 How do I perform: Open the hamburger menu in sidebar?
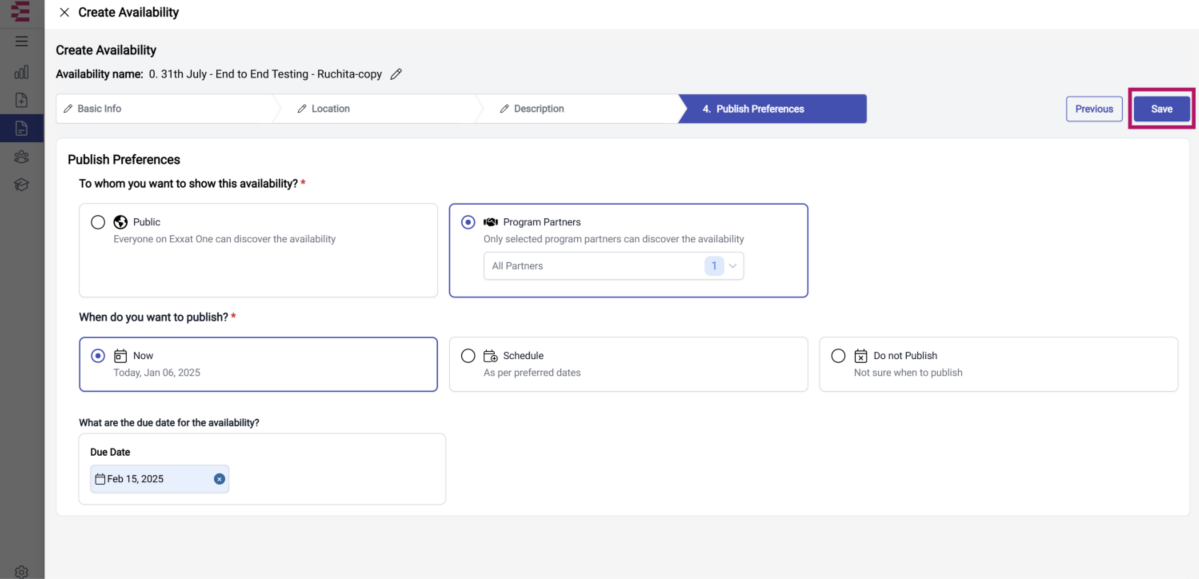click(21, 41)
